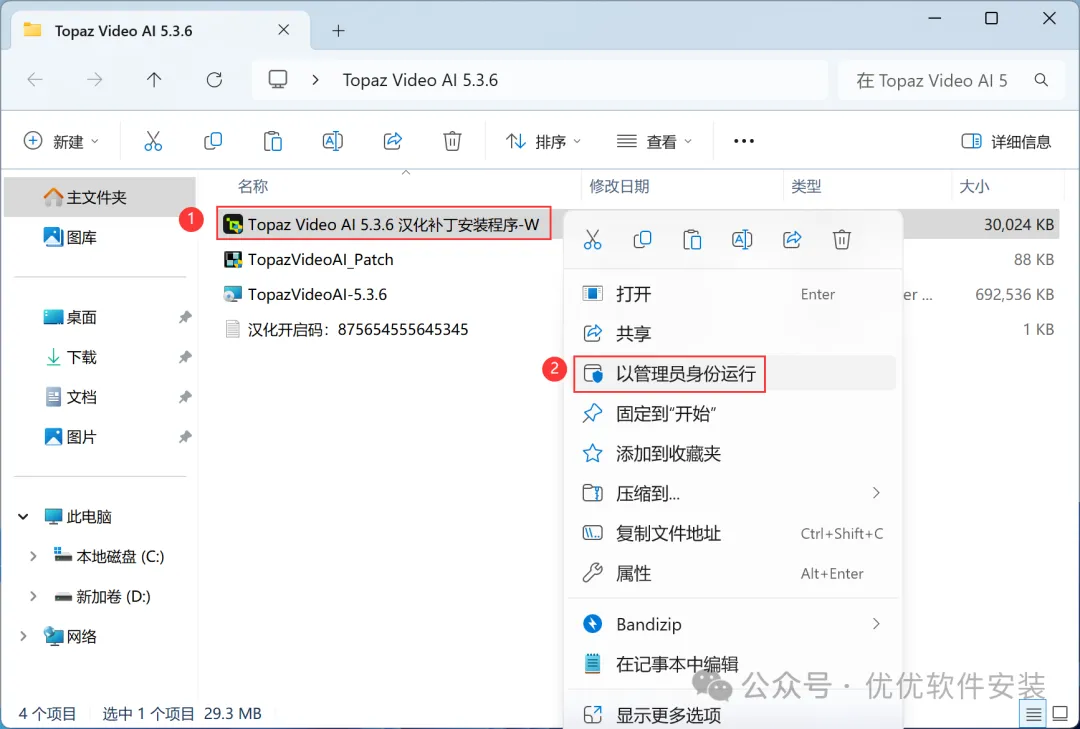The height and width of the screenshot is (729, 1080).
Task: Sort by the 名称 column header
Action: [x=253, y=186]
